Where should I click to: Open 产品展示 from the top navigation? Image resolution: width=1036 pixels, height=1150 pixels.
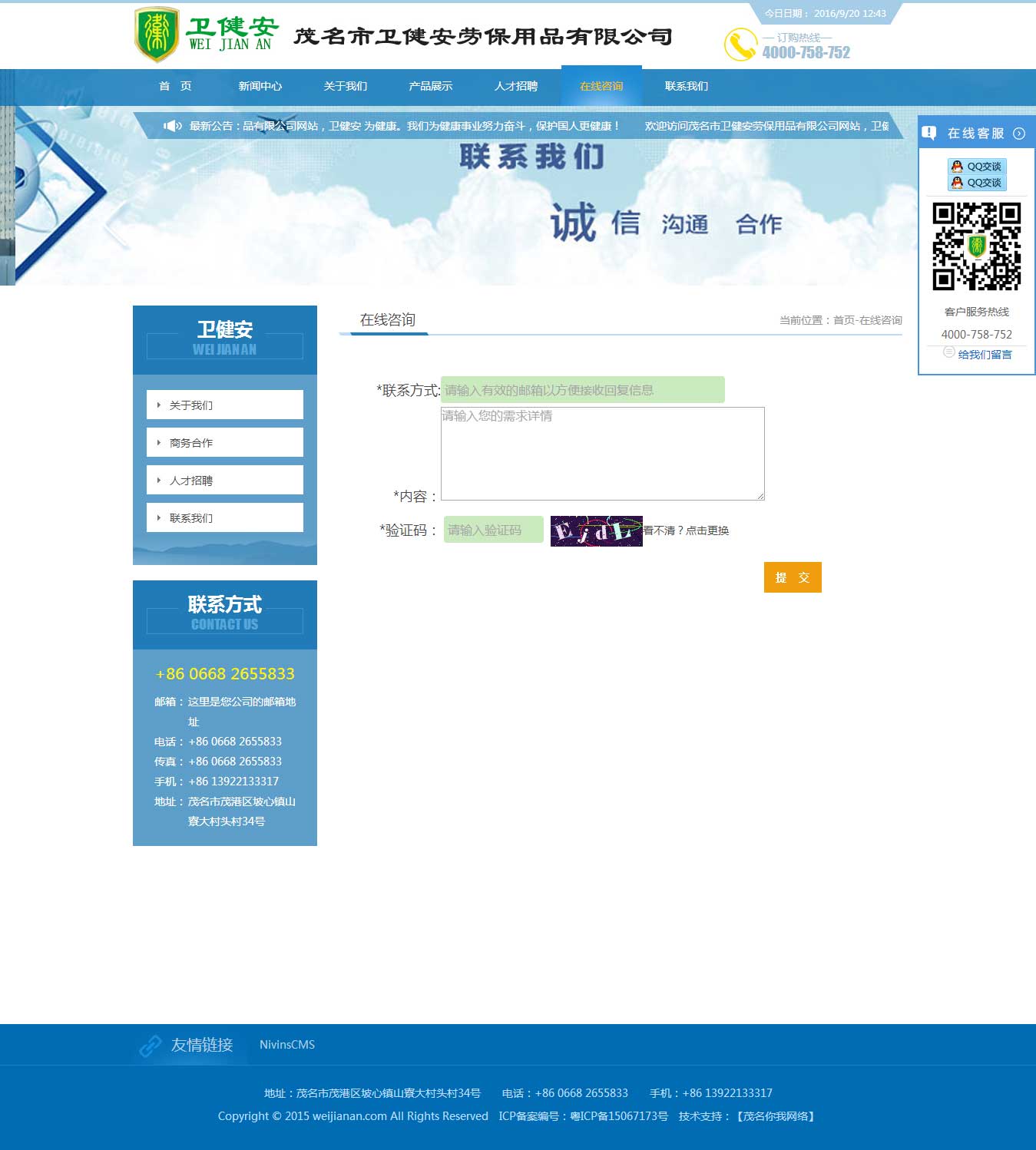point(431,86)
